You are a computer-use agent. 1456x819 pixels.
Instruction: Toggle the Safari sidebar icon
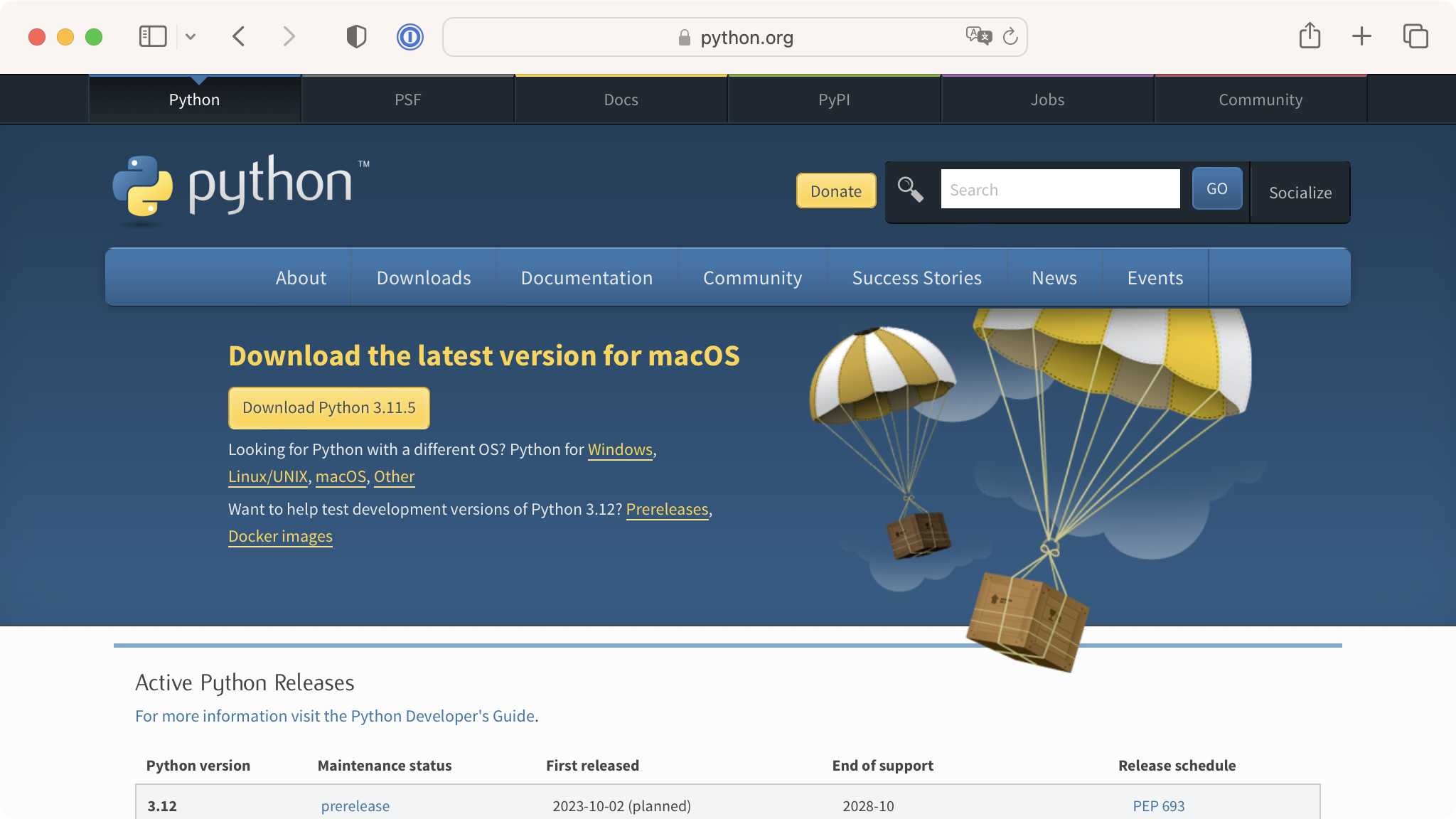(153, 36)
